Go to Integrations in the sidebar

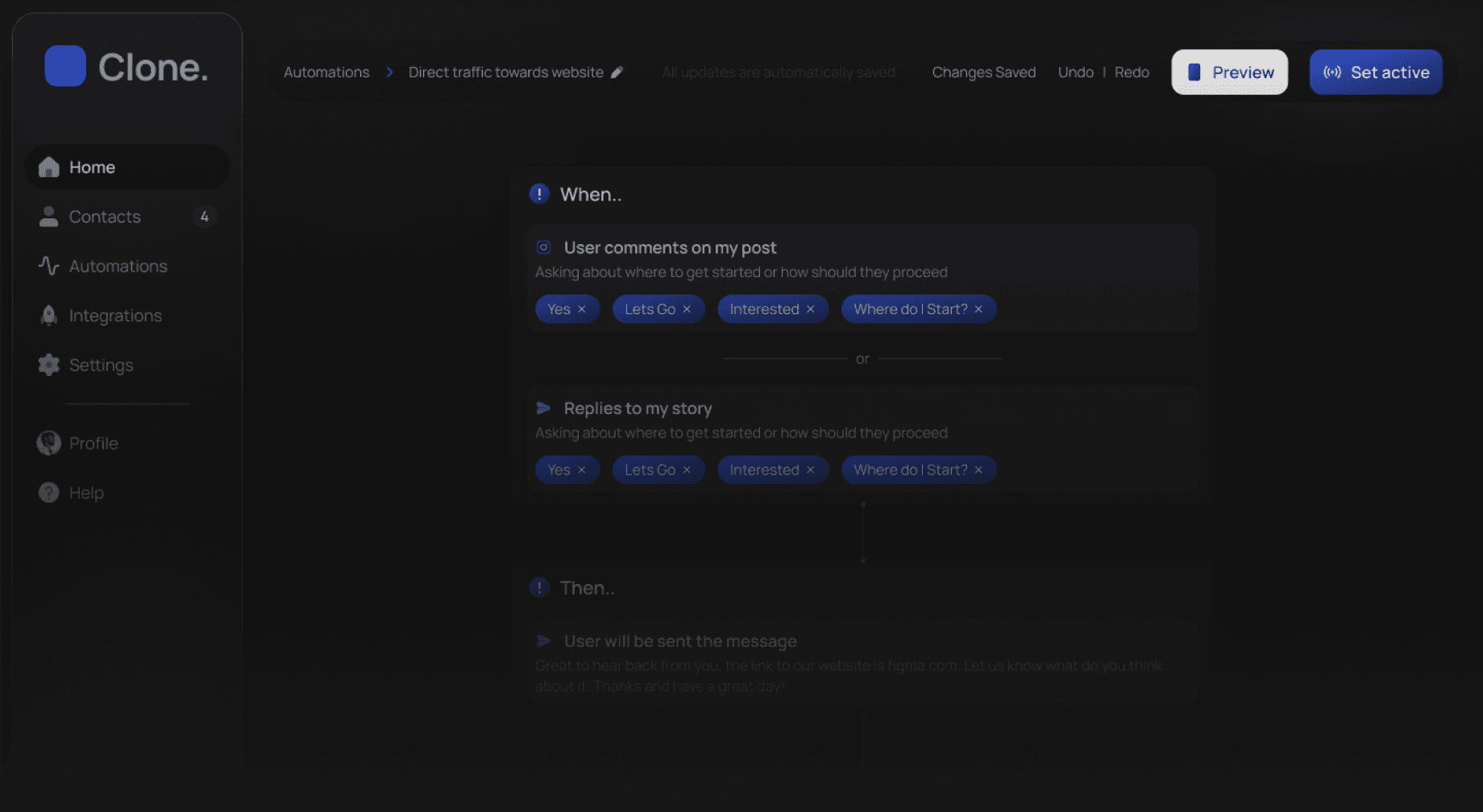[x=115, y=316]
